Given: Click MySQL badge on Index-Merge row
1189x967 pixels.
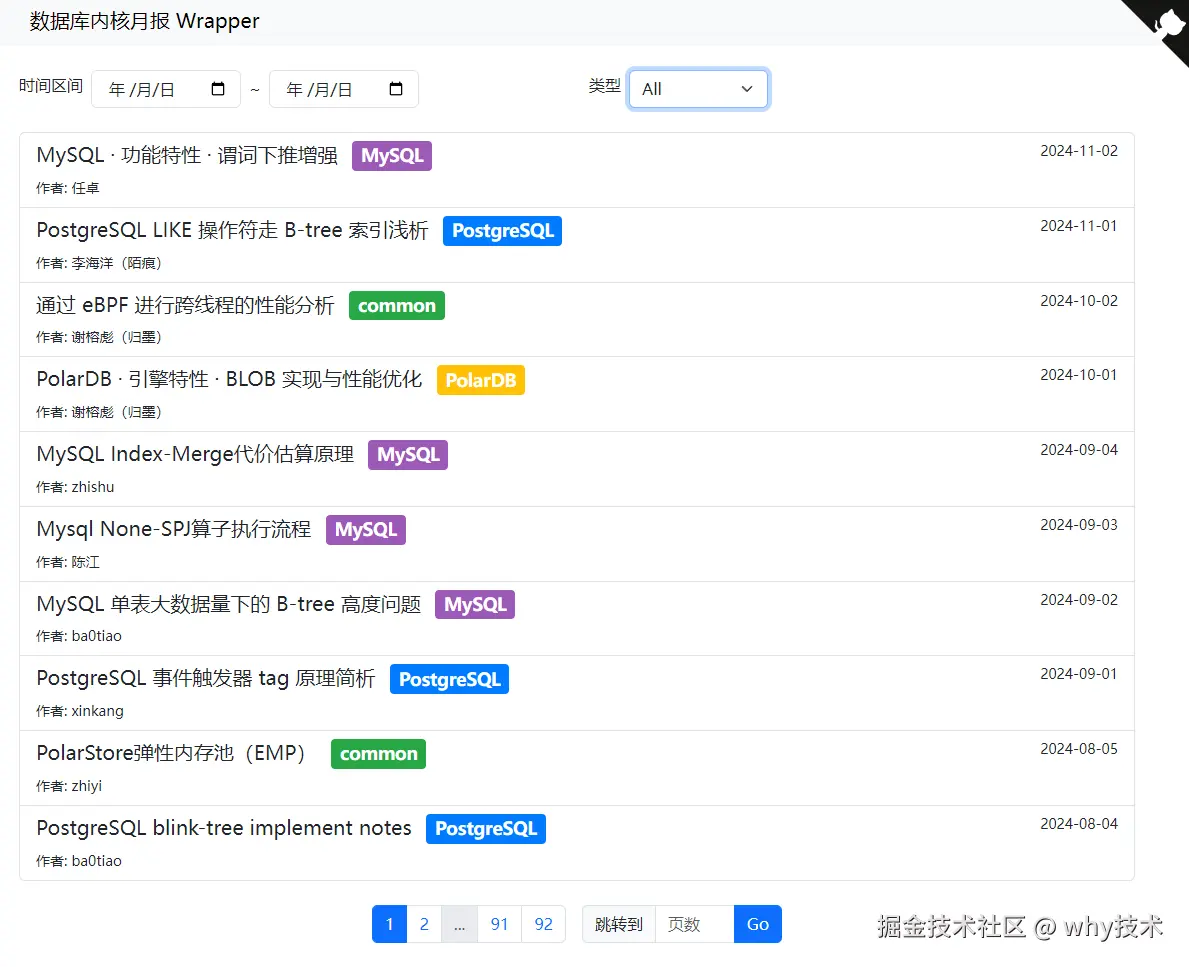Looking at the screenshot, I should [408, 455].
